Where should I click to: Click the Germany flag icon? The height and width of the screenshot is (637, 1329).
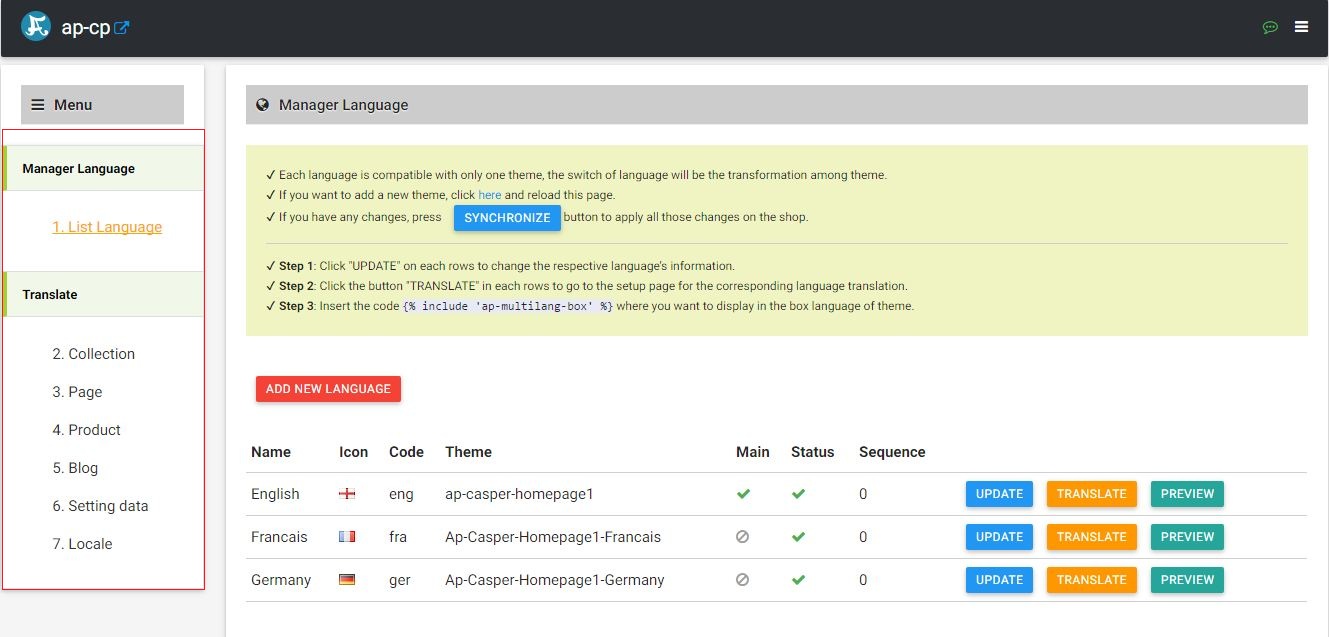point(347,580)
